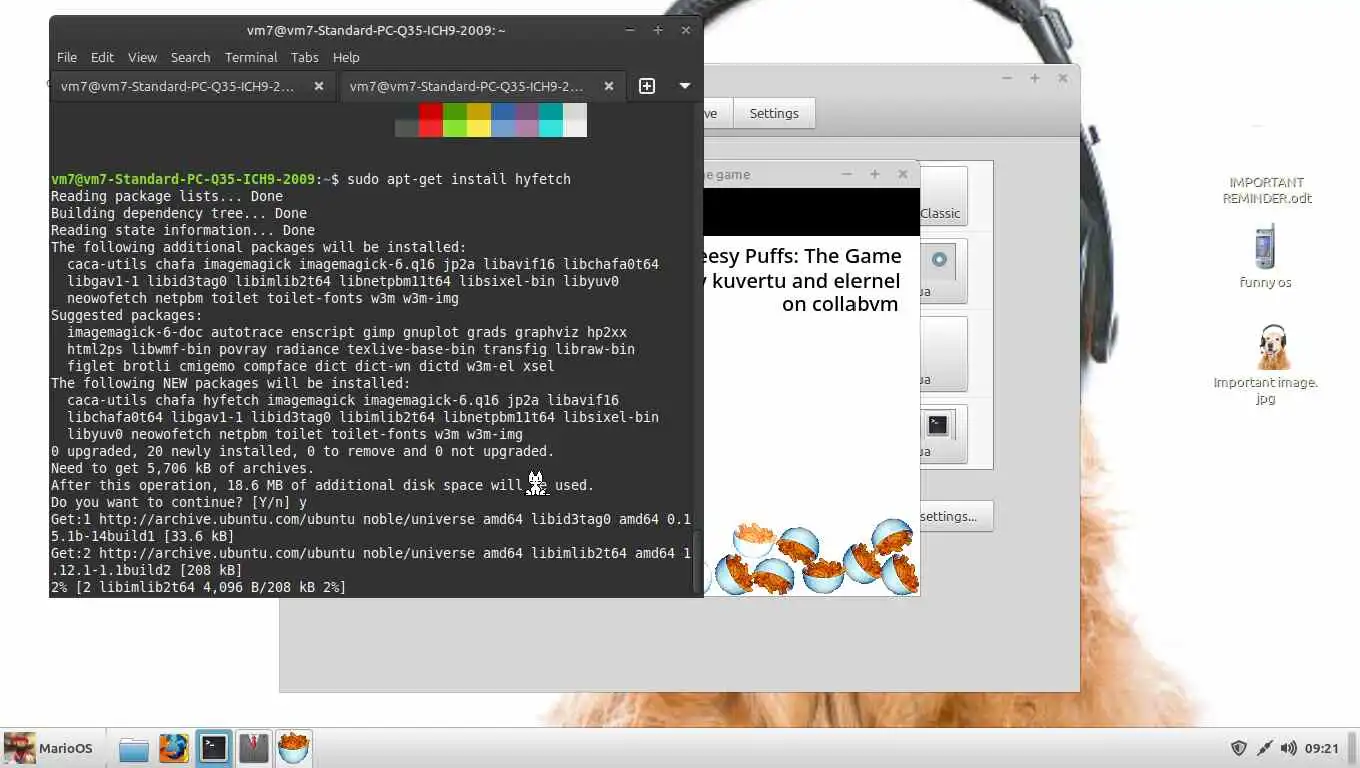This screenshot has width=1360, height=768.
Task: Expand the terminal tab list dropdown arrow
Action: point(685,86)
